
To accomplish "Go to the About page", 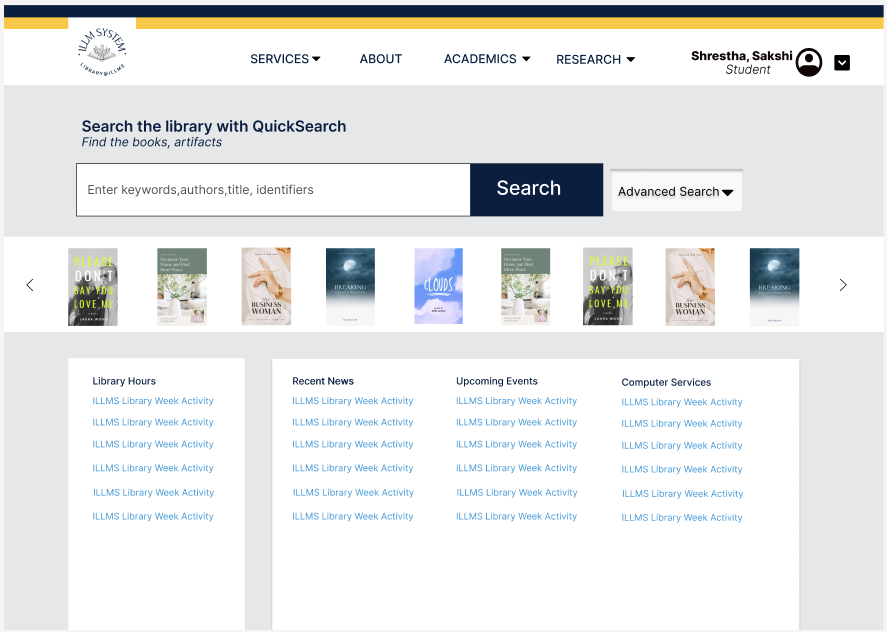I will pyautogui.click(x=381, y=59).
